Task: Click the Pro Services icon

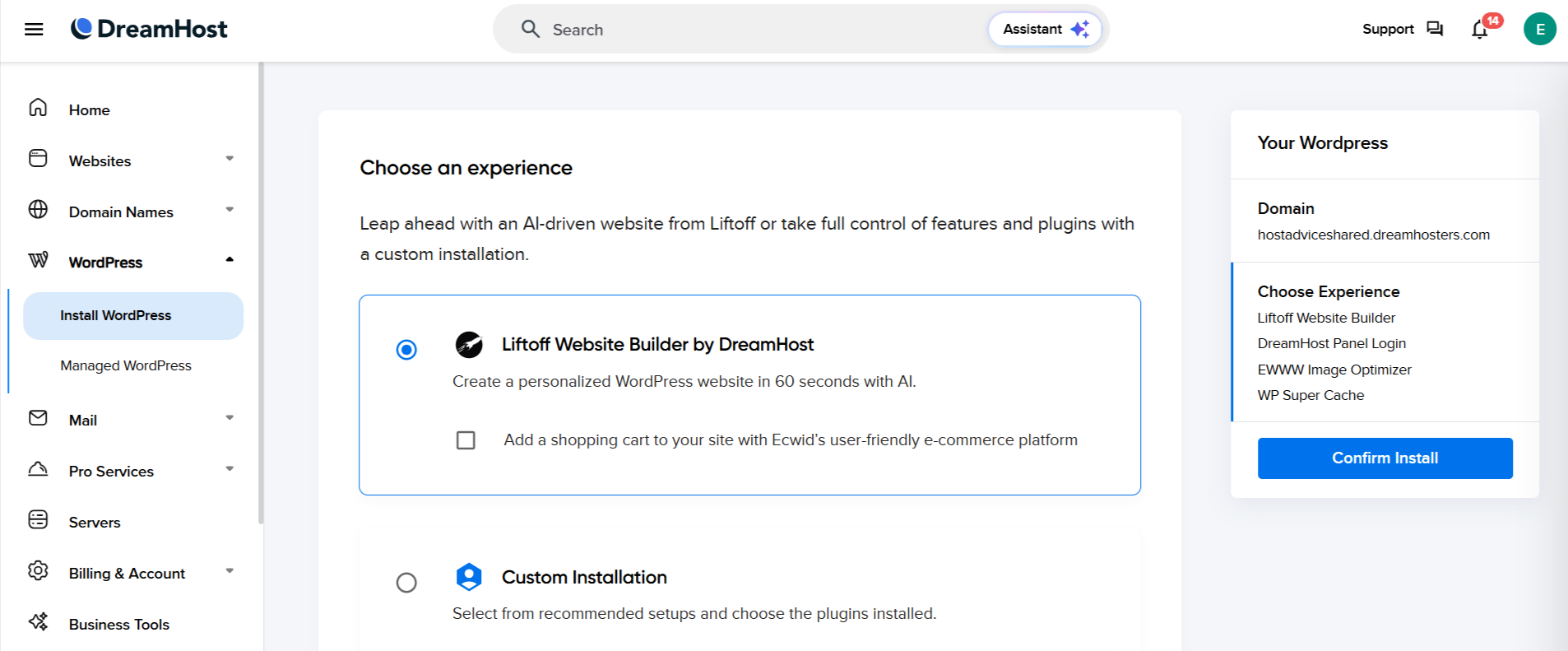Action: coord(38,469)
